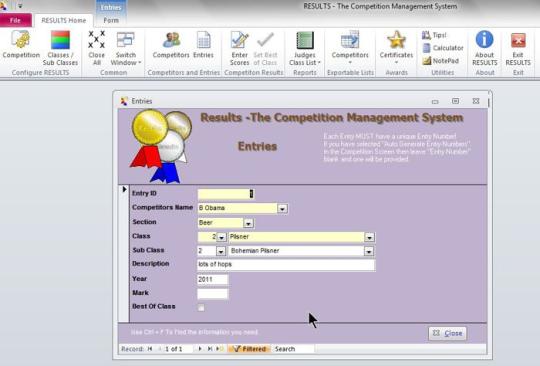Click the Enter Scores icon

point(239,48)
